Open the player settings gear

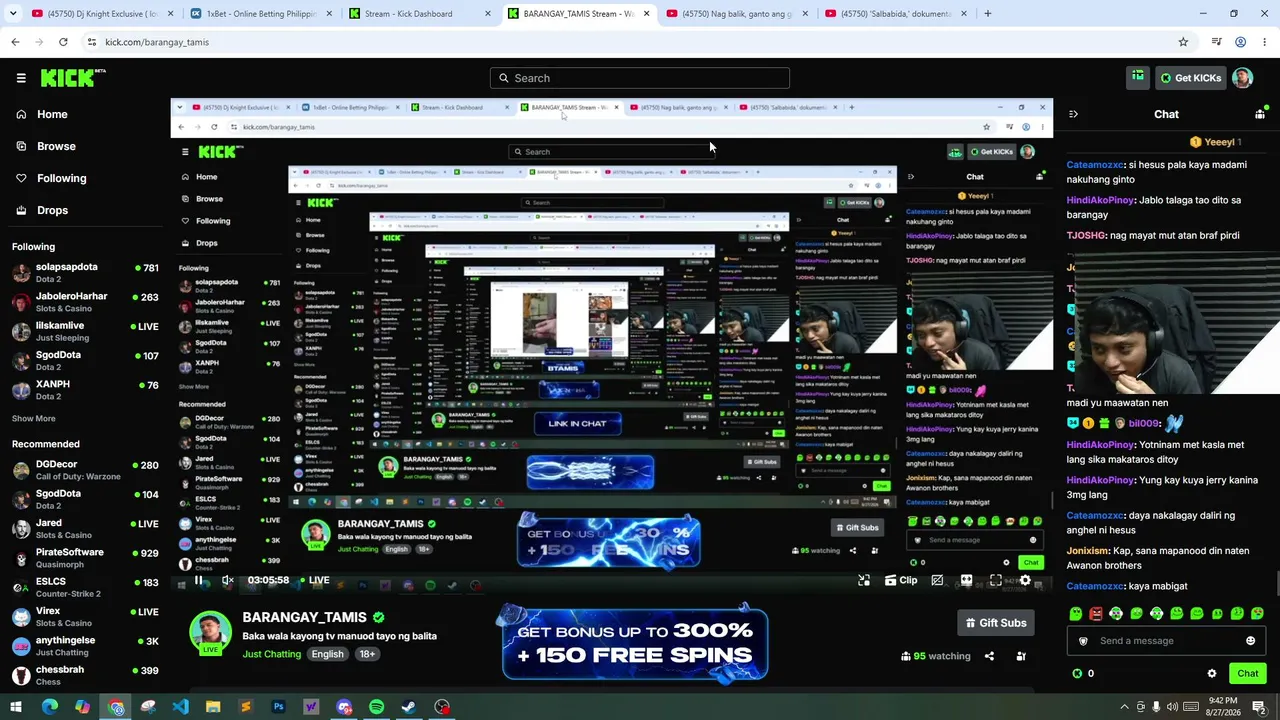1025,580
